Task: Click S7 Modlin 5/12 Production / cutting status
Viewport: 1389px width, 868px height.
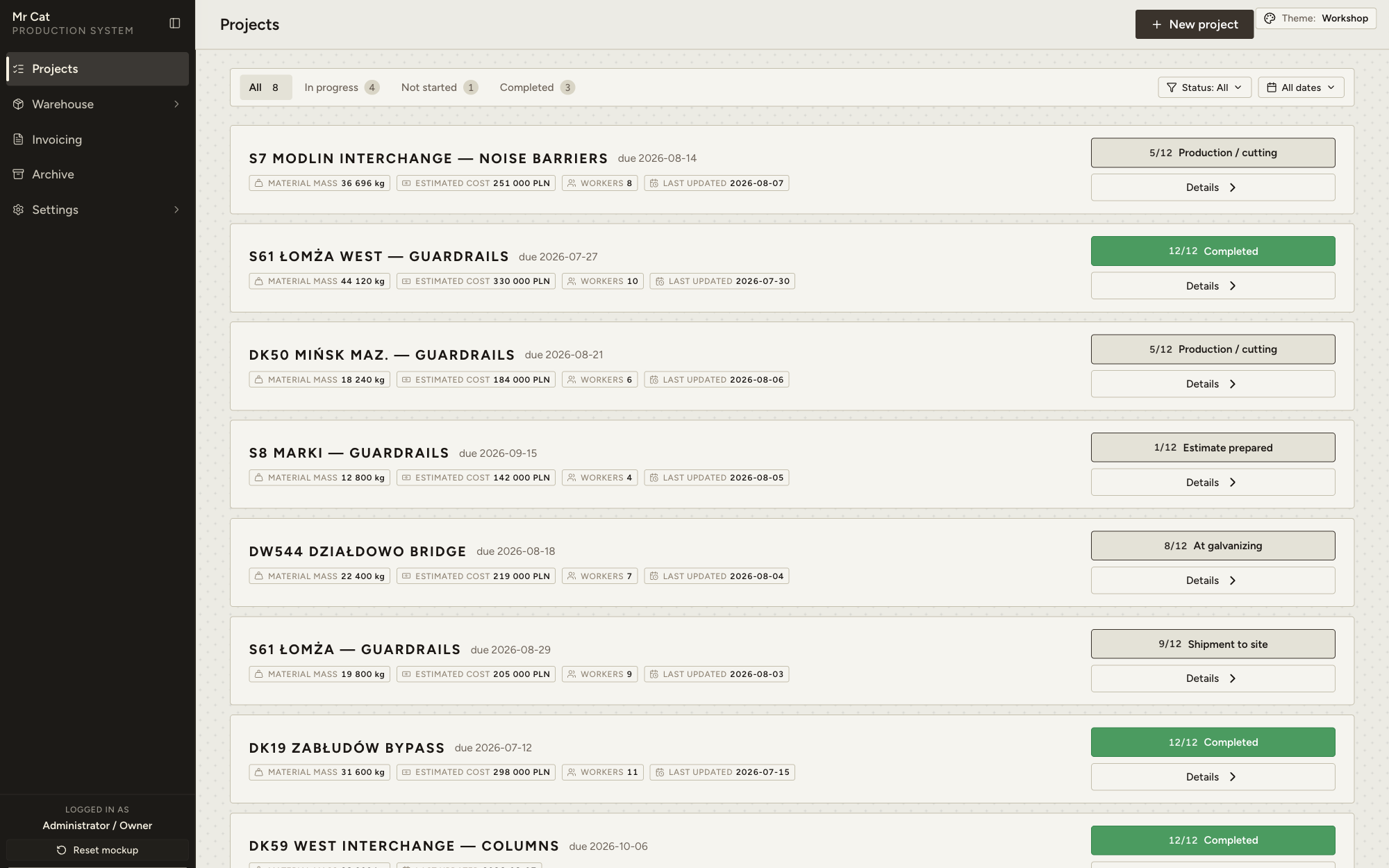Action: click(1213, 153)
